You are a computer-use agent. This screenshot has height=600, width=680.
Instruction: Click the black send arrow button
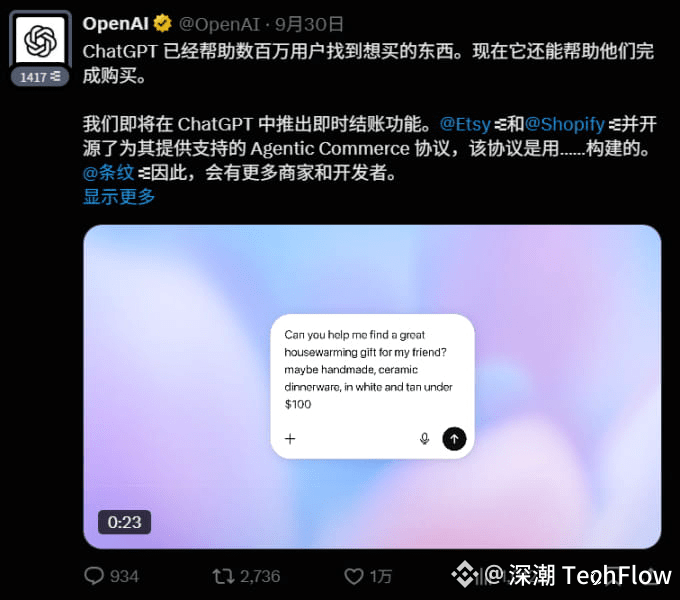[x=454, y=439]
